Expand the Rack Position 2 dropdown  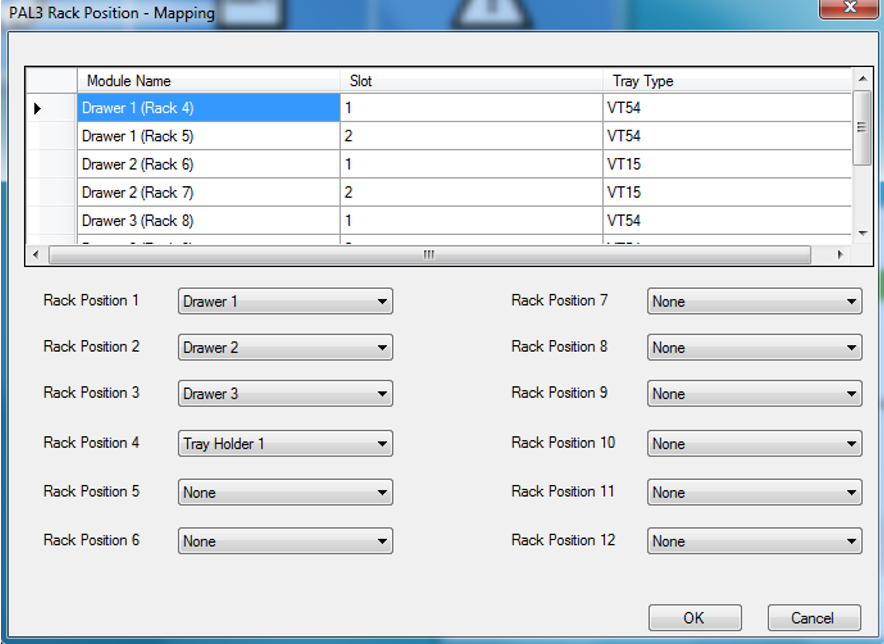tap(285, 348)
